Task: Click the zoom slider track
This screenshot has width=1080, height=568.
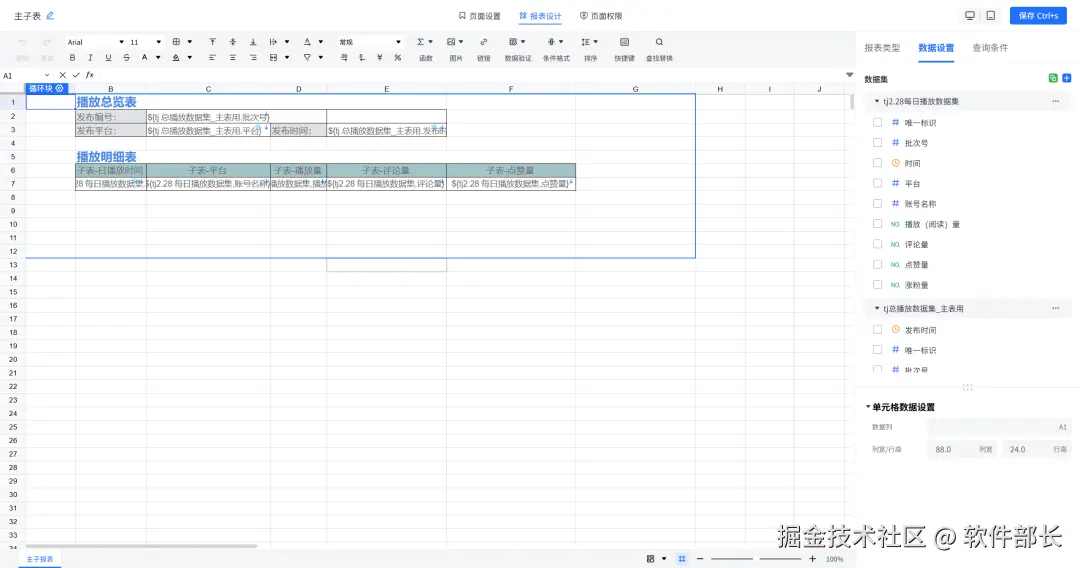Action: pos(756,559)
